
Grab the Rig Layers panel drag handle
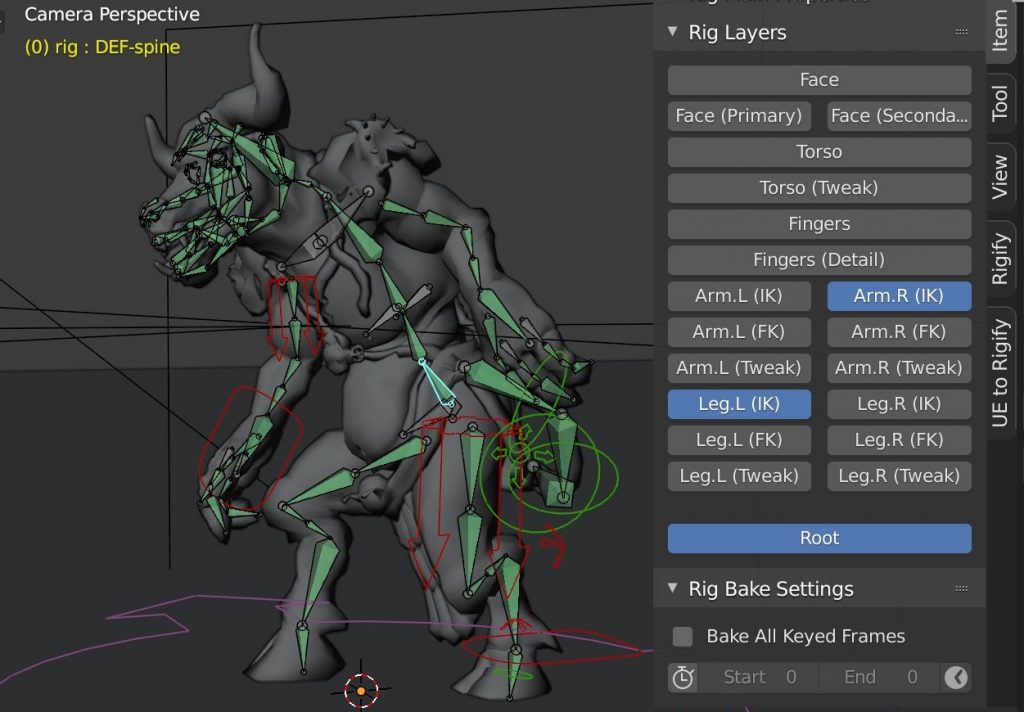[x=961, y=31]
